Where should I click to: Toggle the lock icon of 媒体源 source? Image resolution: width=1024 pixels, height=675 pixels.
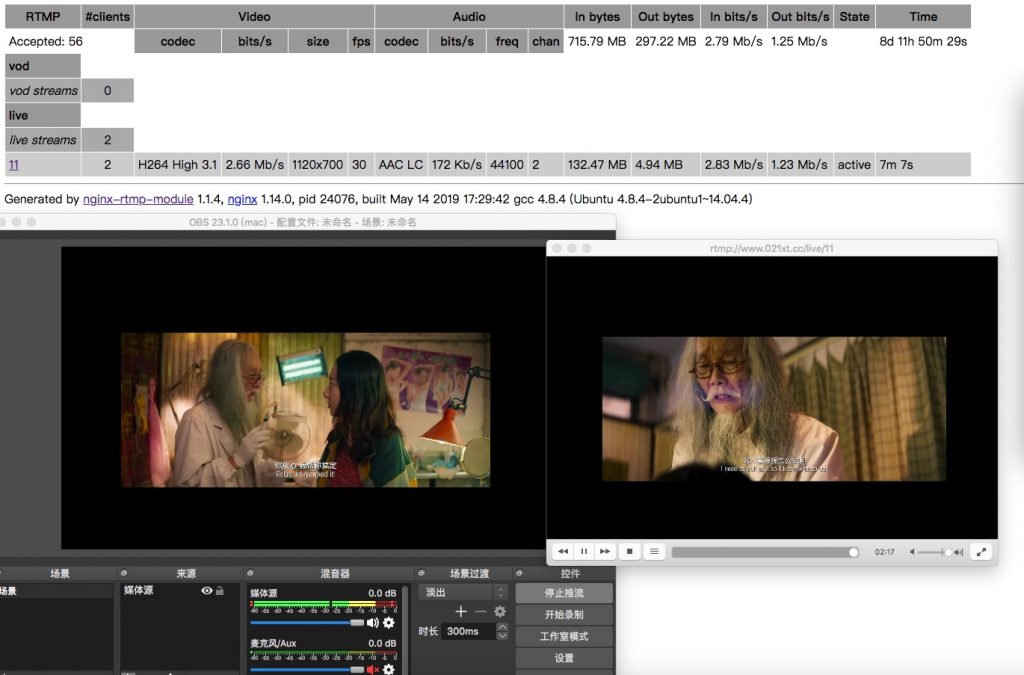220,590
